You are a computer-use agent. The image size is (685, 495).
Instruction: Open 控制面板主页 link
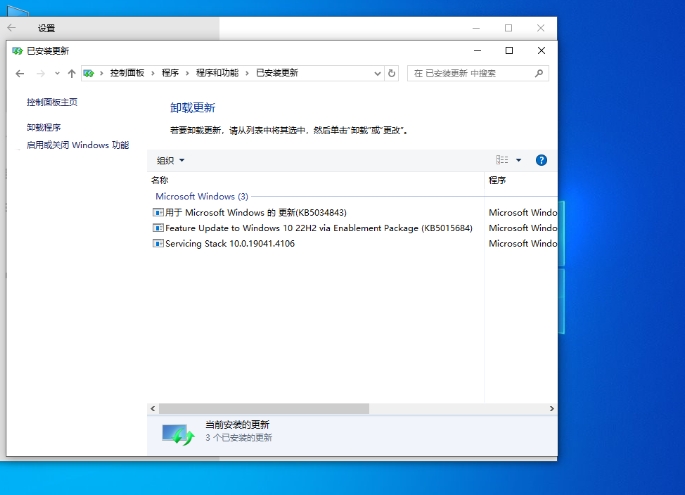(52, 102)
